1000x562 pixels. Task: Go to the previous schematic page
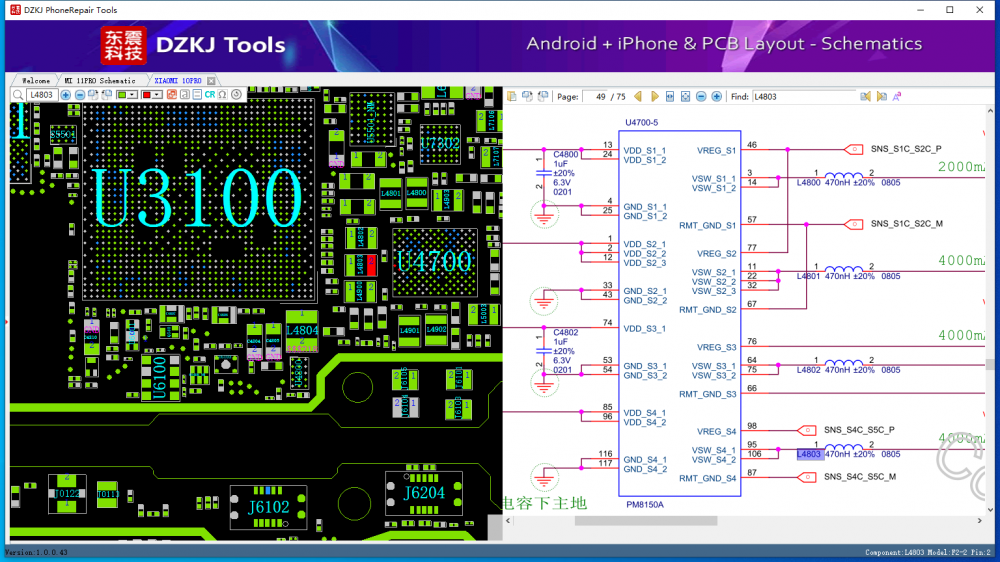[640, 97]
